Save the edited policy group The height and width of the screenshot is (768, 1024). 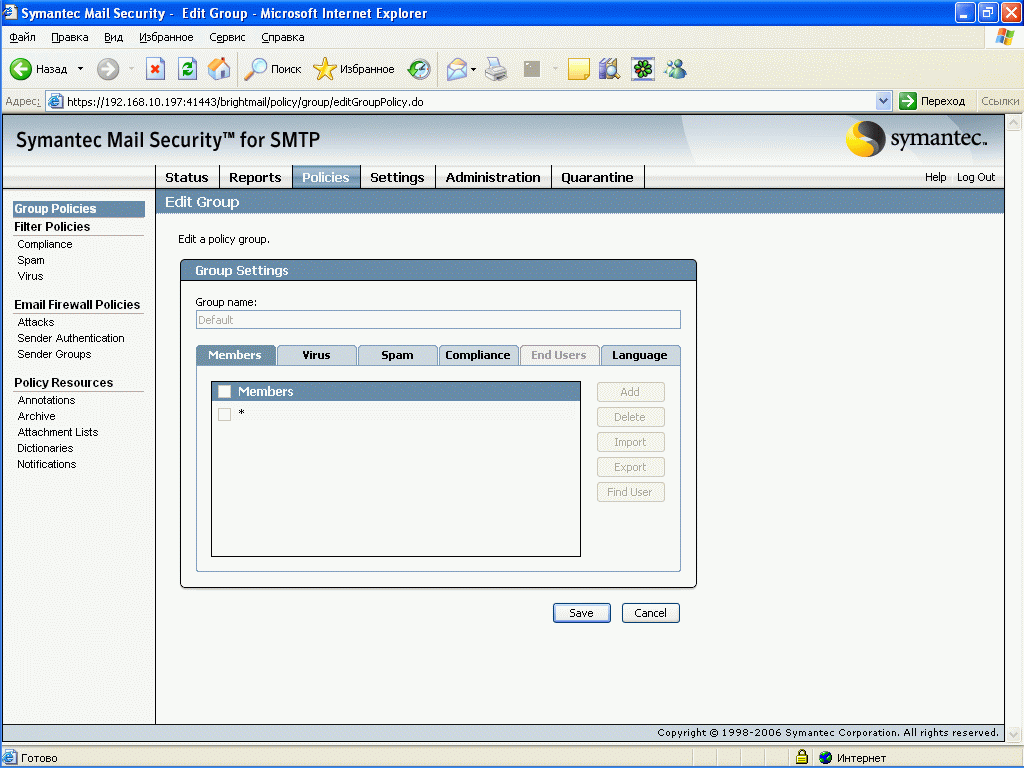[581, 612]
